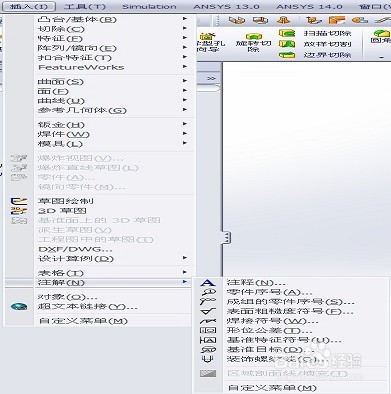Viewport: 391px width, 394px height.
Task: Click the 边界切除 toolbar icon
Action: [x=287, y=55]
